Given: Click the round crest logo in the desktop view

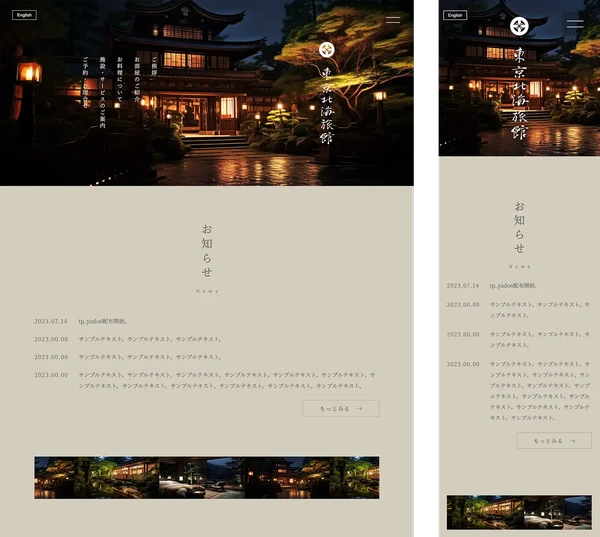Looking at the screenshot, I should [x=327, y=50].
